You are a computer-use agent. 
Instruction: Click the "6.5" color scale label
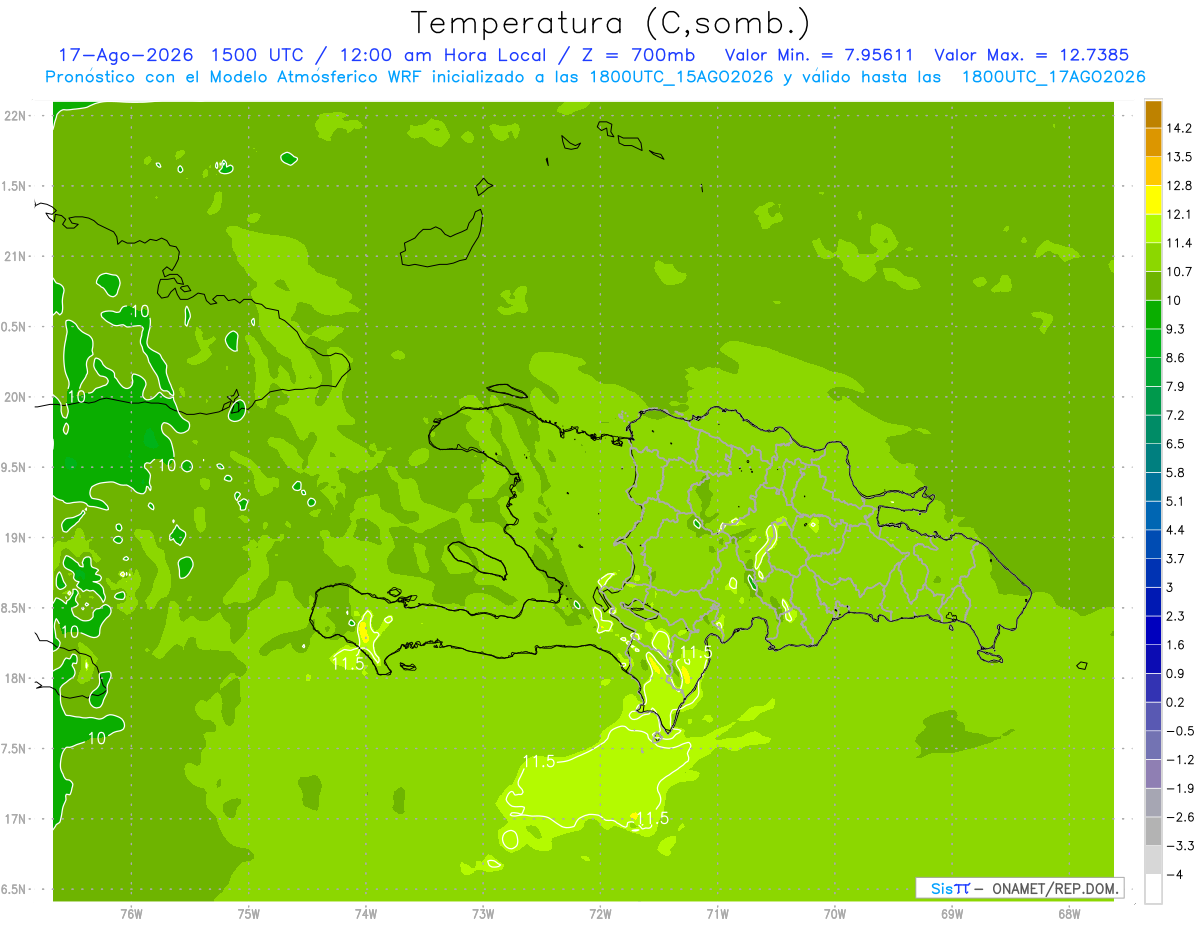click(x=1175, y=444)
